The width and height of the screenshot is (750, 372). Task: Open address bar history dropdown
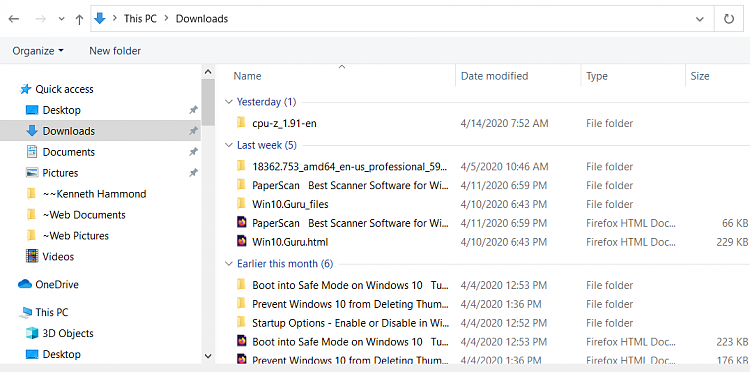pos(699,19)
